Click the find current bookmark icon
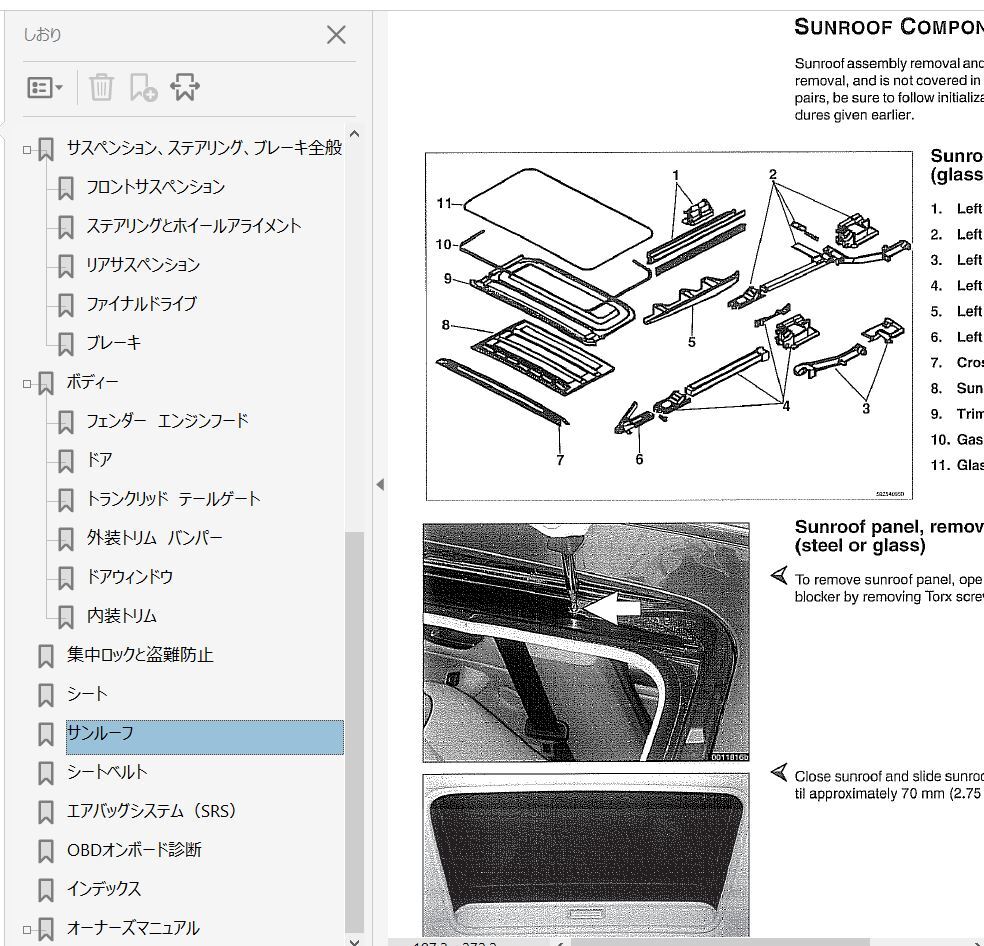Image resolution: width=984 pixels, height=946 pixels. (185, 88)
